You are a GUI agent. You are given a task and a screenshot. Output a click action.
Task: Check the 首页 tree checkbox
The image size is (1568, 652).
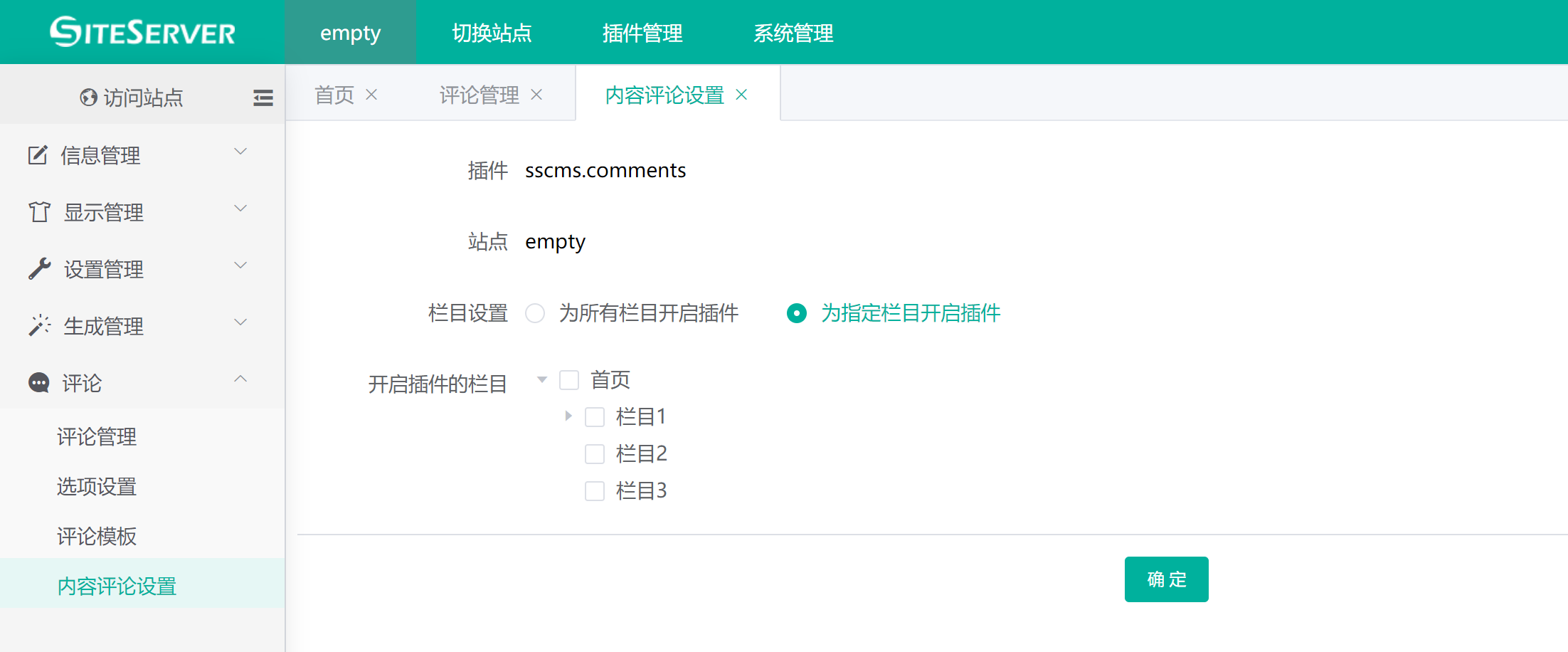click(x=569, y=380)
